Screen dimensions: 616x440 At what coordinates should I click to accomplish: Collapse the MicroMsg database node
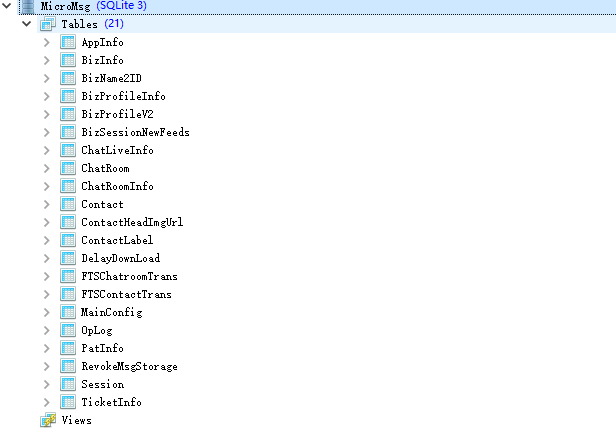click(7, 6)
